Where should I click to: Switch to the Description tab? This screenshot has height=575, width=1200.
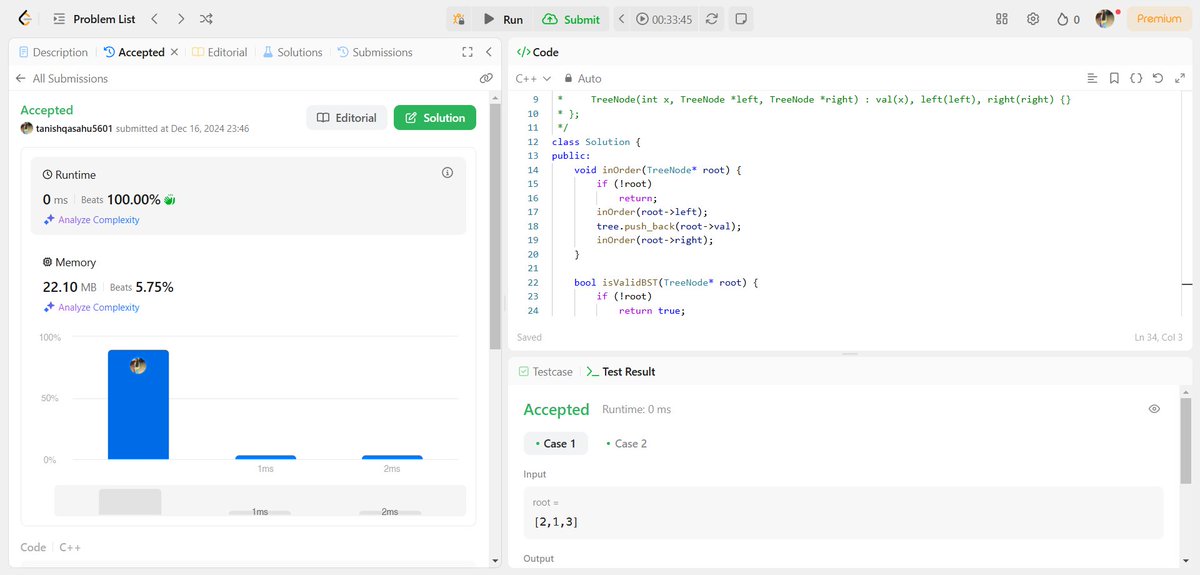click(52, 52)
